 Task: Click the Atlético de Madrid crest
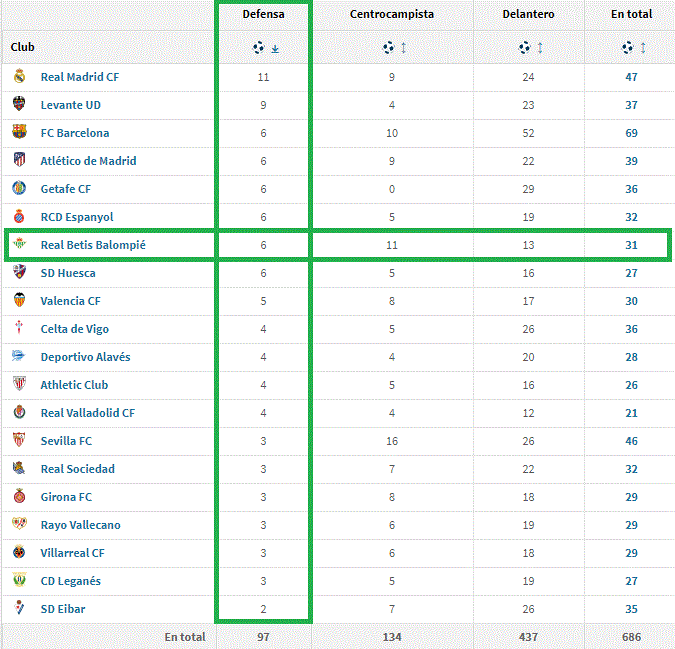point(19,161)
